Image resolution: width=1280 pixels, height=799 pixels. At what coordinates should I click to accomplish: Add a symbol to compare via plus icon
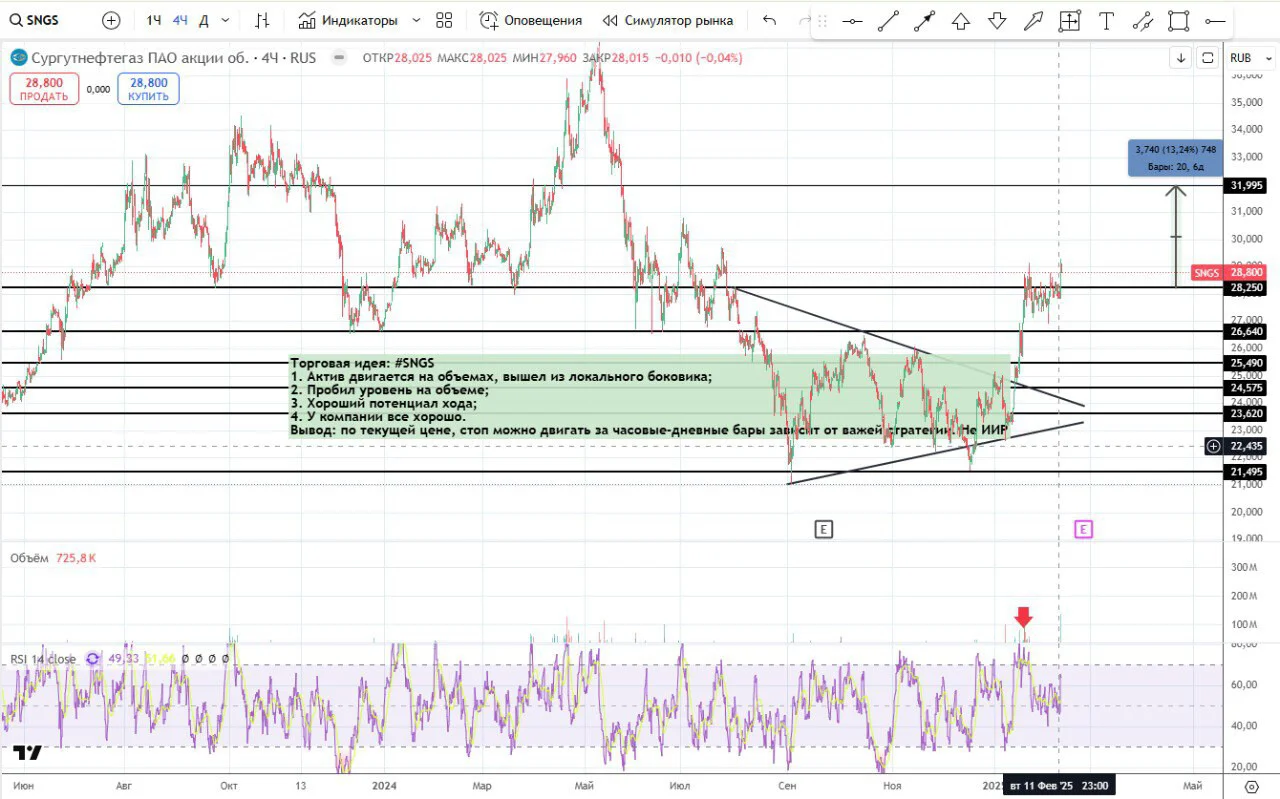click(x=111, y=20)
